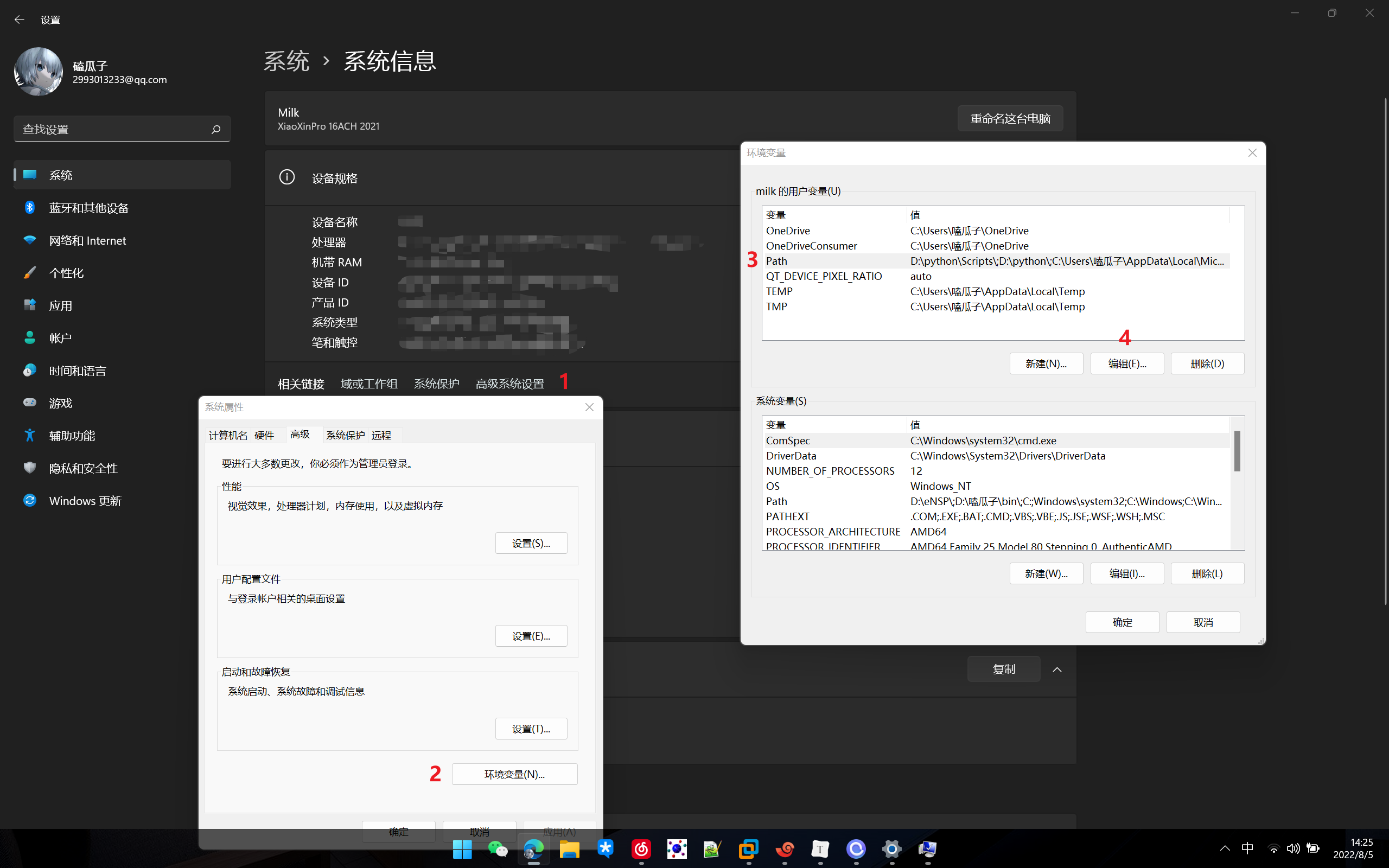Open the 计算机名 tab

pyautogui.click(x=228, y=435)
